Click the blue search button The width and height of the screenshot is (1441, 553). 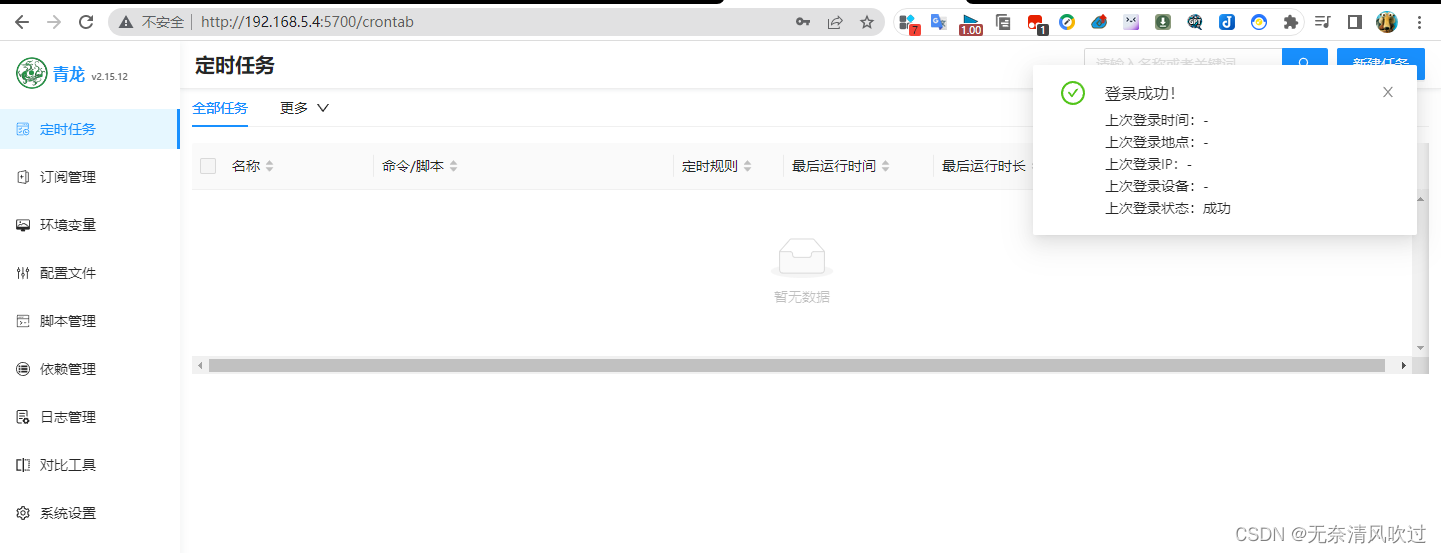coord(1305,63)
